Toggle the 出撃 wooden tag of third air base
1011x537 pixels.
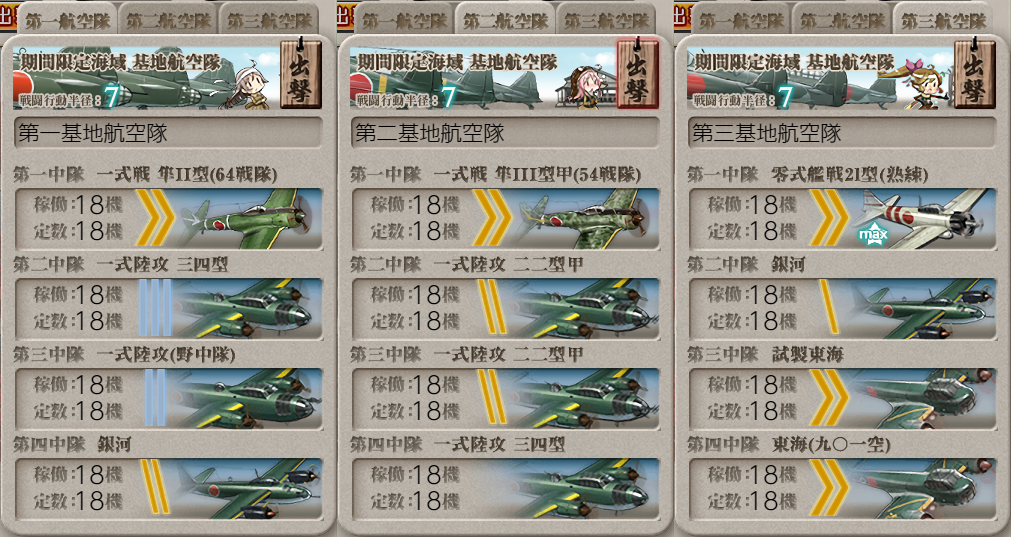coord(974,75)
